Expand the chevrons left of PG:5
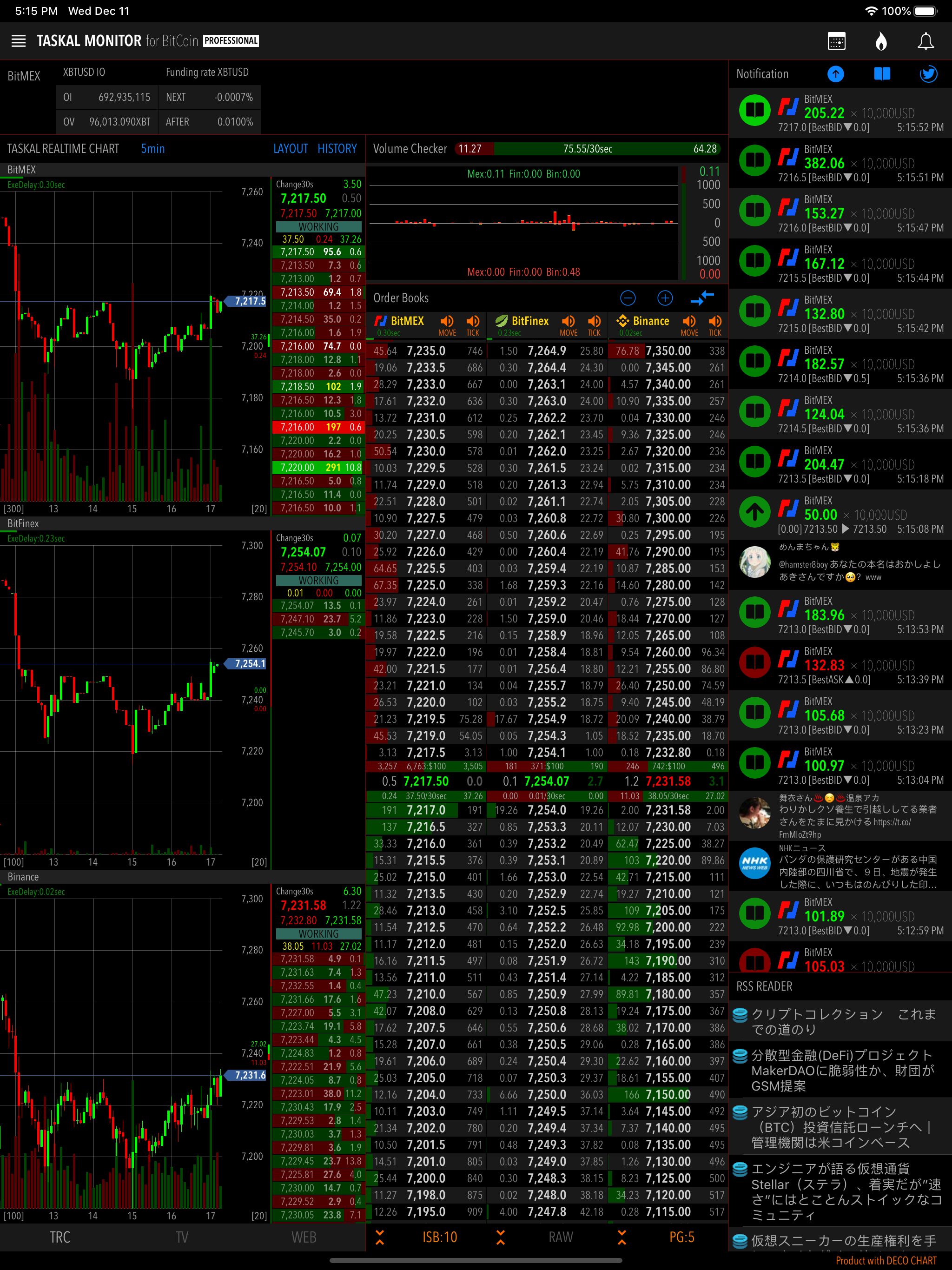952x1270 pixels. tap(622, 1237)
